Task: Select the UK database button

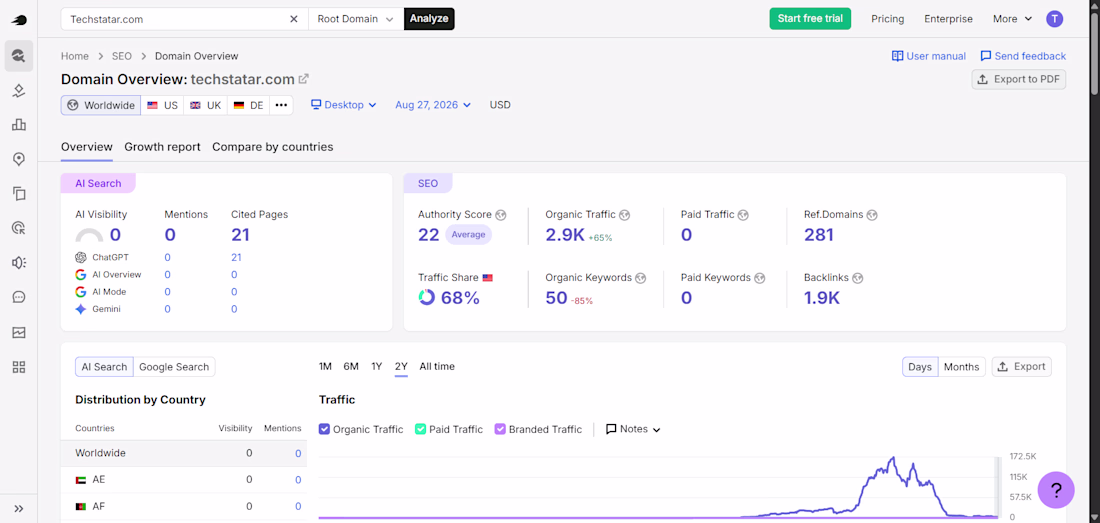Action: pos(206,105)
